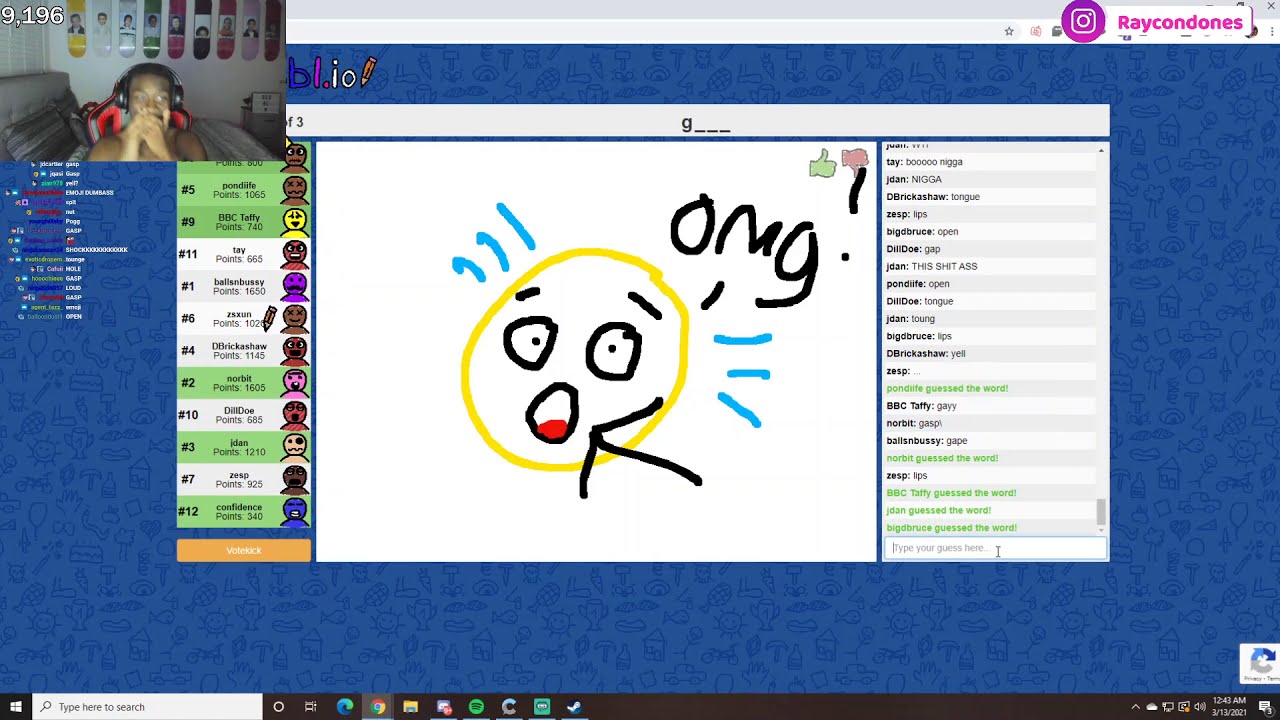Click the reCAPTCHA badge
Image resolution: width=1280 pixels, height=720 pixels.
pos(1260,663)
